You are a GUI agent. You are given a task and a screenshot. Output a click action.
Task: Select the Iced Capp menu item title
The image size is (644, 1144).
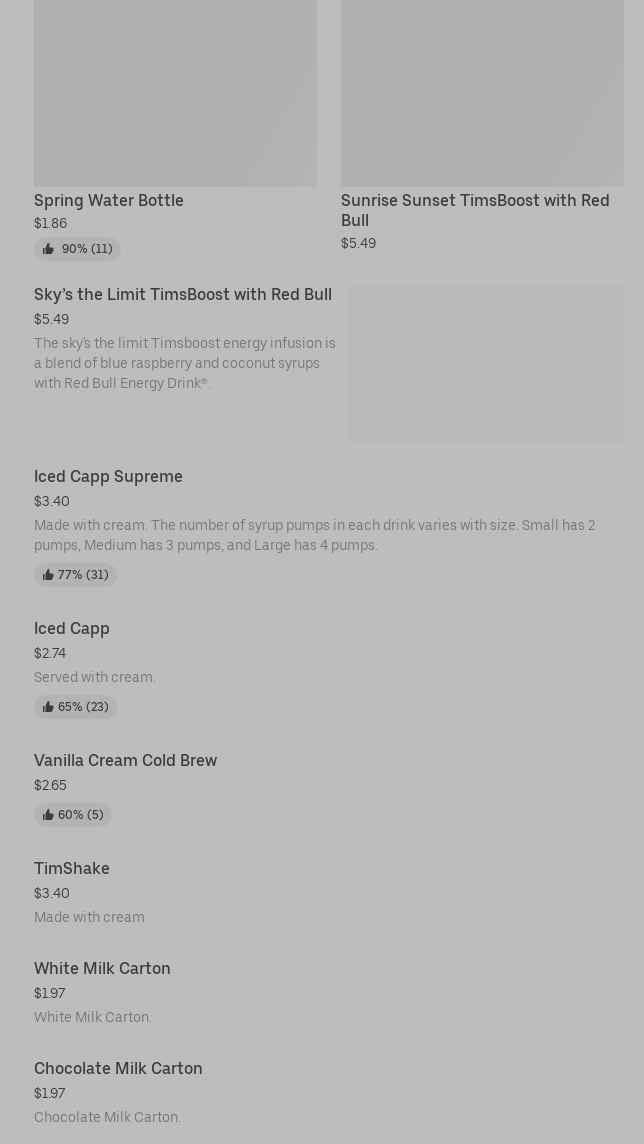point(72,628)
